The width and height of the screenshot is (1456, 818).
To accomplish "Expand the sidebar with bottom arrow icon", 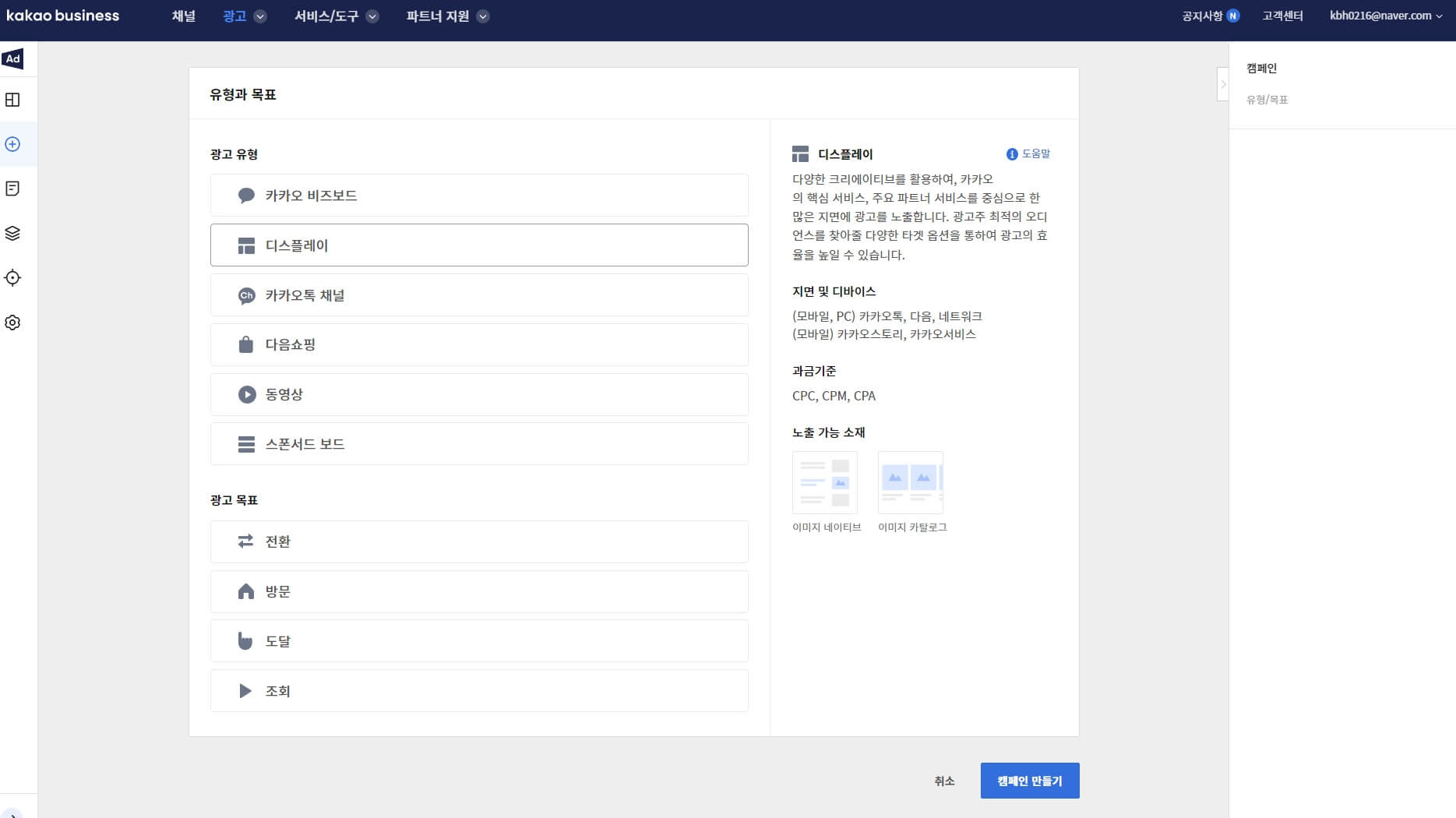I will tap(12, 813).
